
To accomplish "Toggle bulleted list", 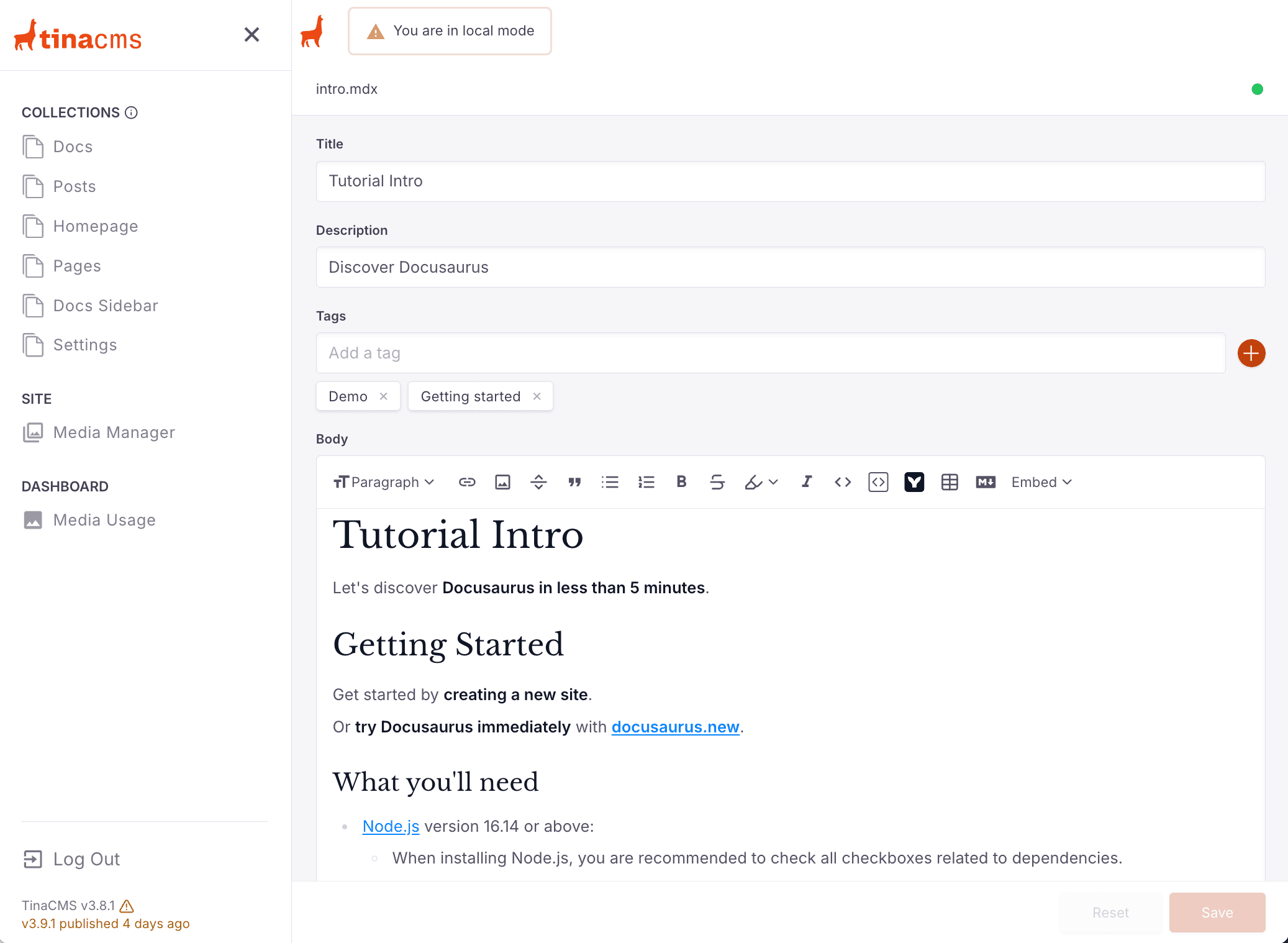I will (x=610, y=482).
